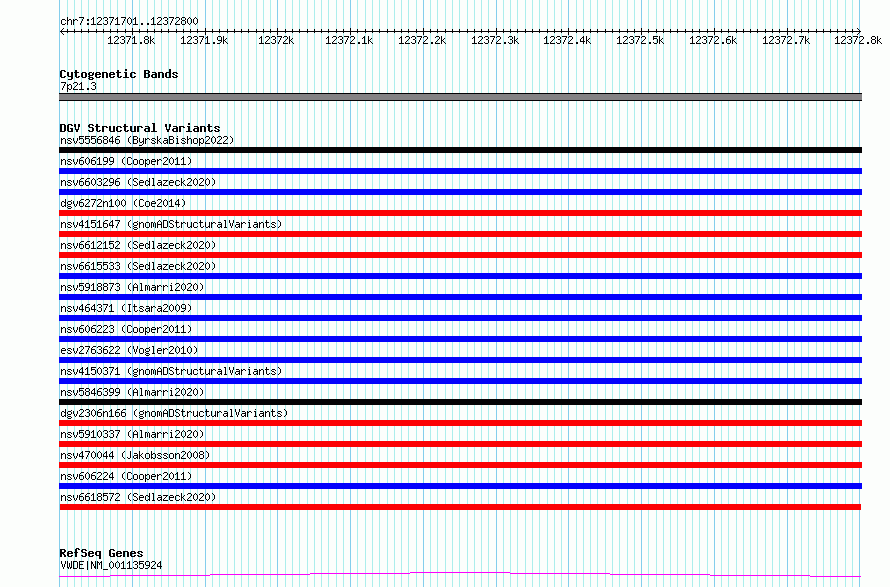The width and height of the screenshot is (890, 587).
Task: Select the red dgv2306n166 variant bar
Action: (460, 423)
